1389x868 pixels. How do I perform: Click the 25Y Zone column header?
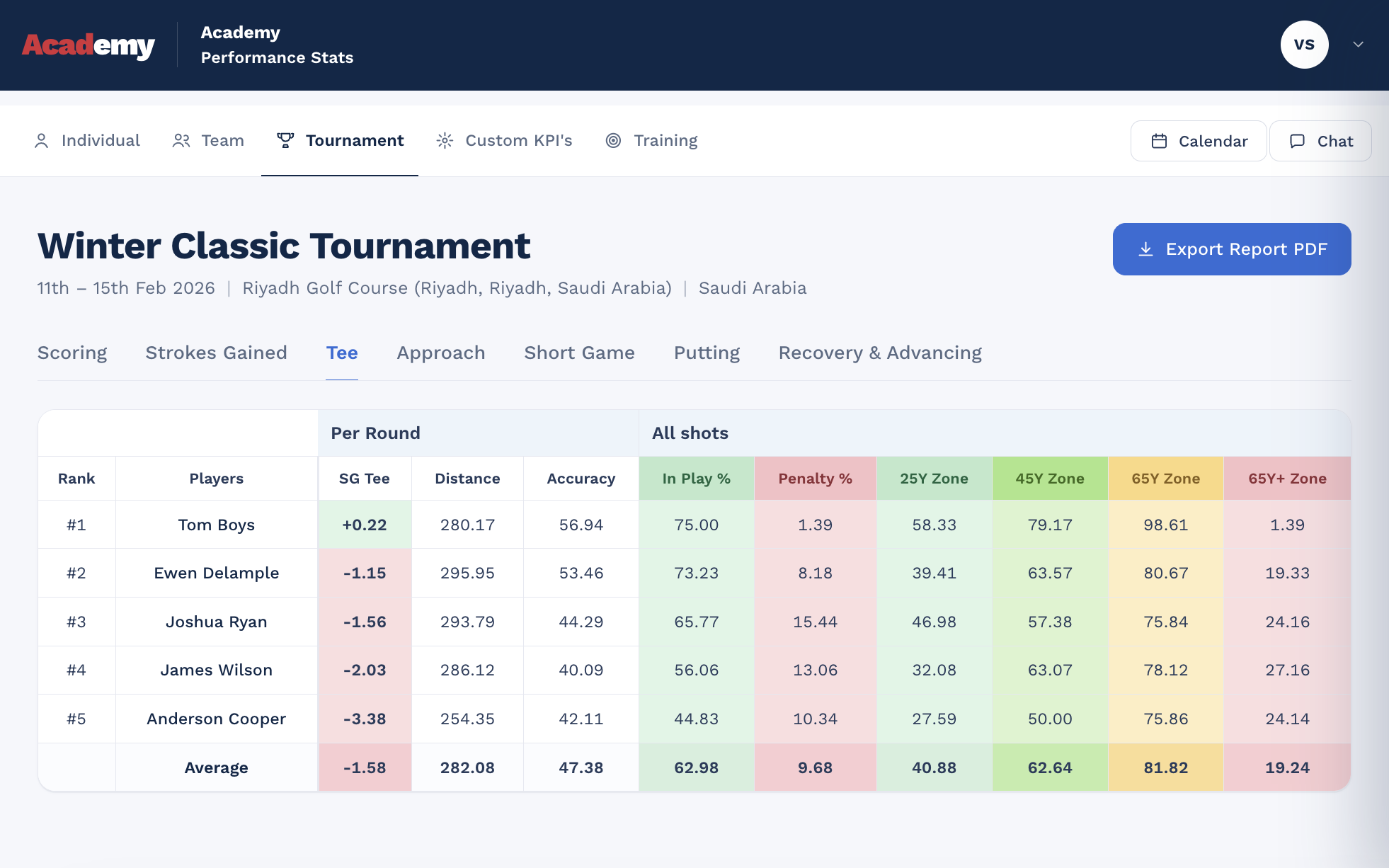tap(934, 479)
